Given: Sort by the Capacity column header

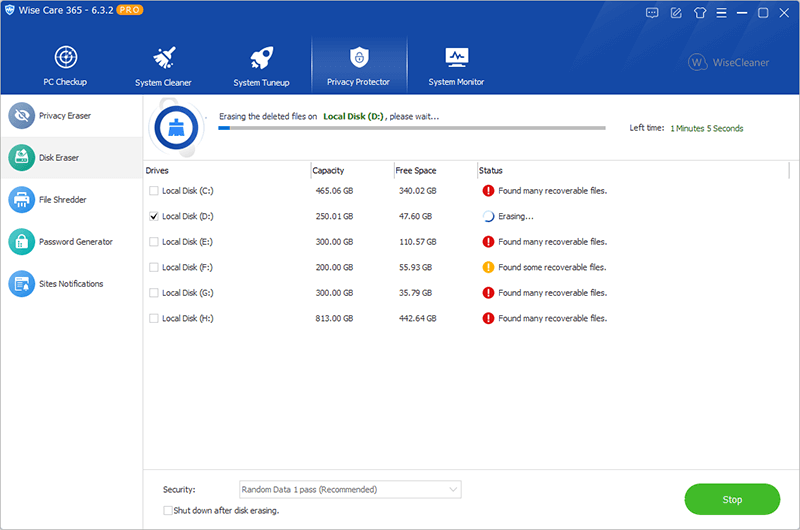Looking at the screenshot, I should coord(328,170).
